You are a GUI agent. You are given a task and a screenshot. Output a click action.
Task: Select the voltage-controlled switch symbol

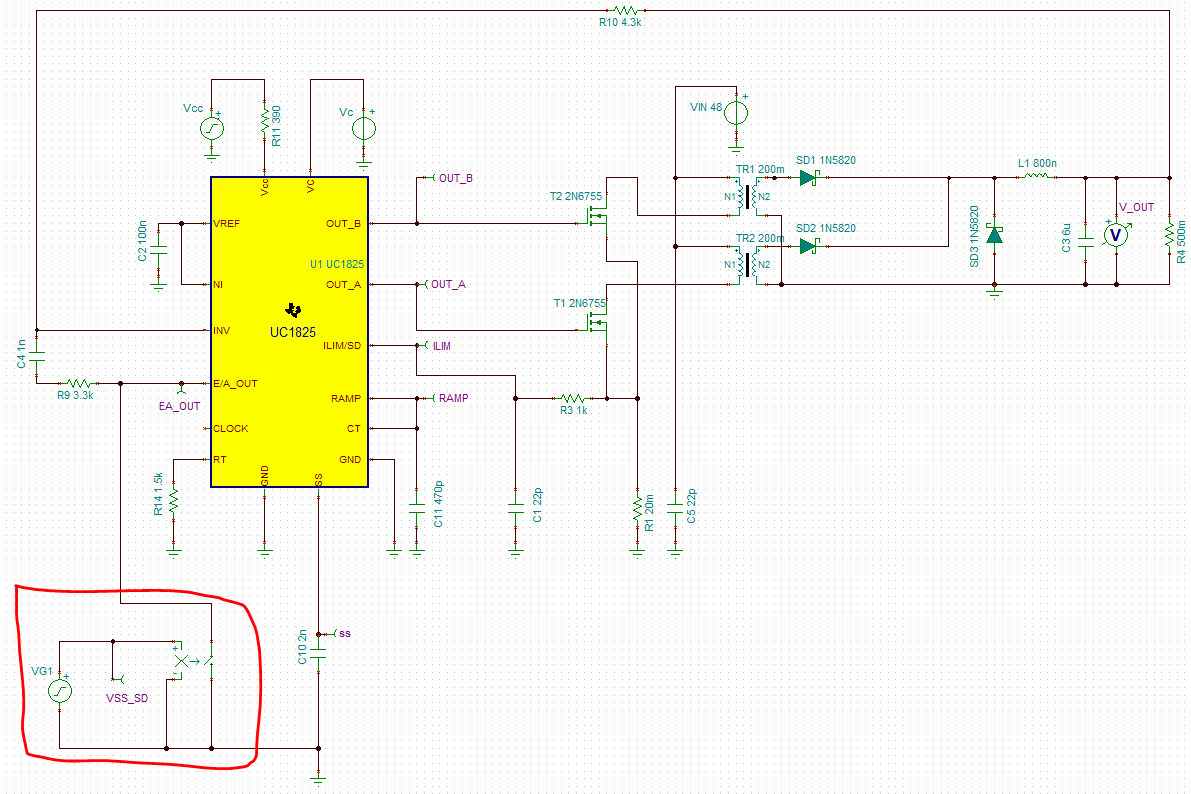coord(194,661)
